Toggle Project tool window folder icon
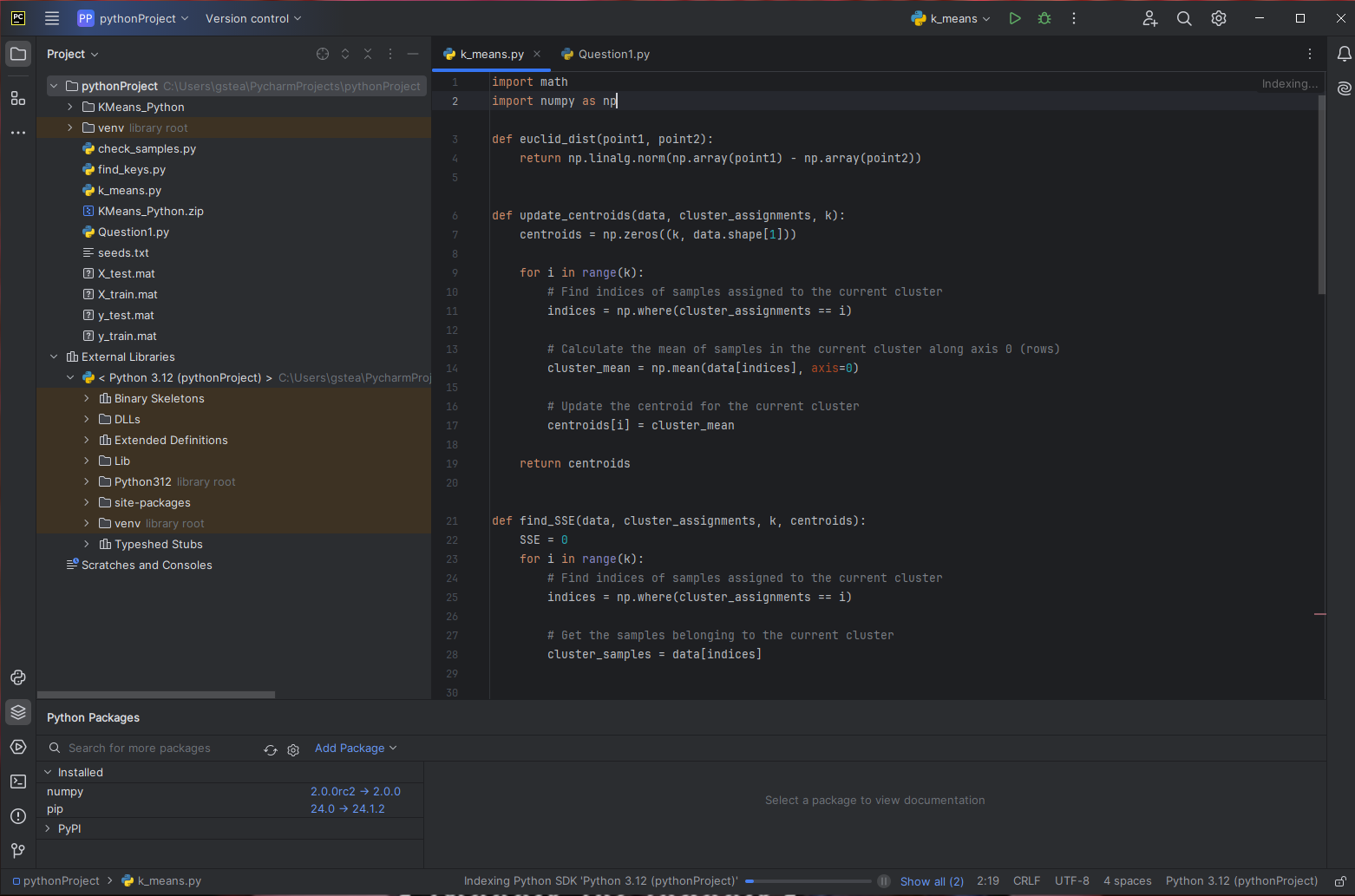Image resolution: width=1355 pixels, height=896 pixels. click(18, 54)
